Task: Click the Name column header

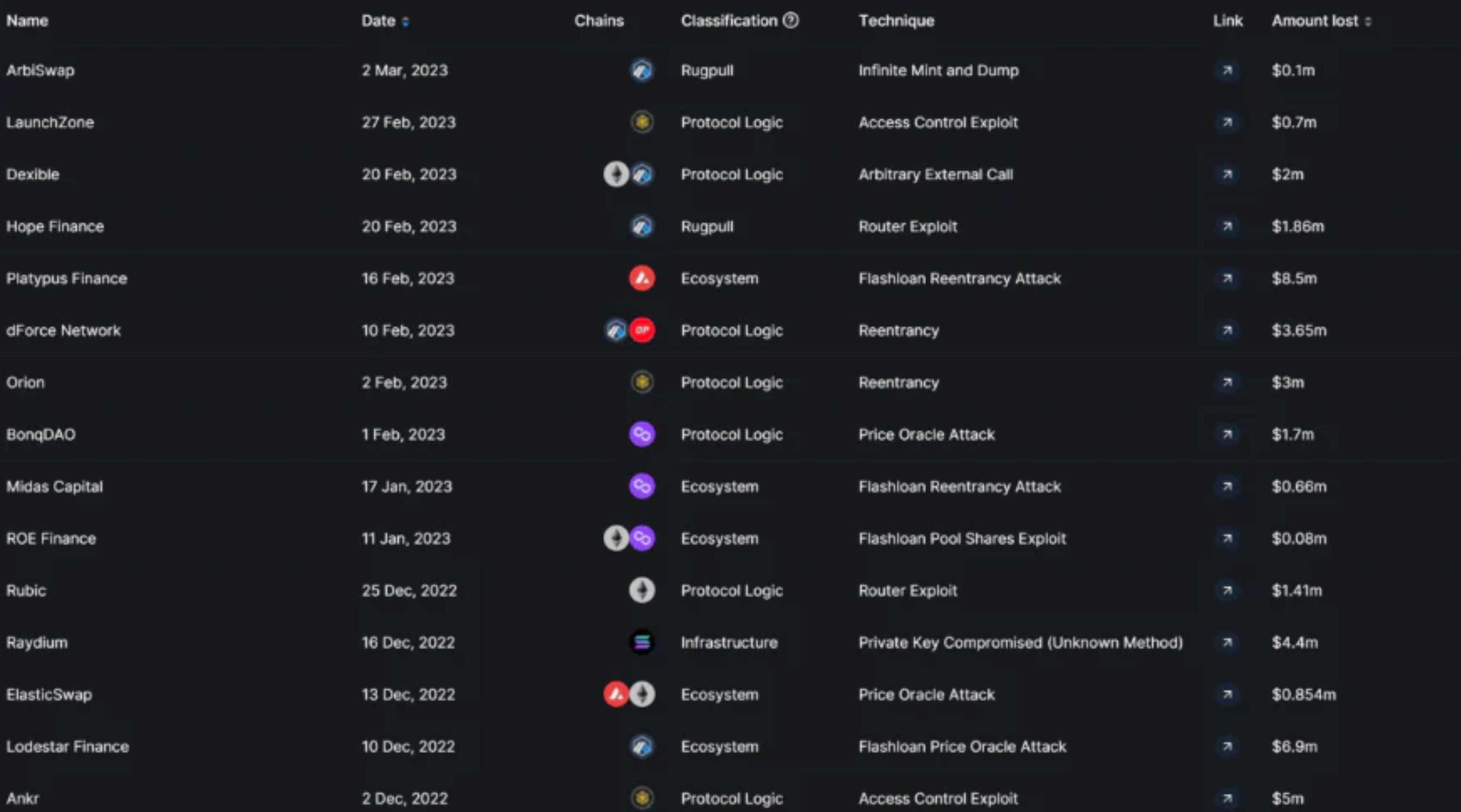Action: coord(27,21)
